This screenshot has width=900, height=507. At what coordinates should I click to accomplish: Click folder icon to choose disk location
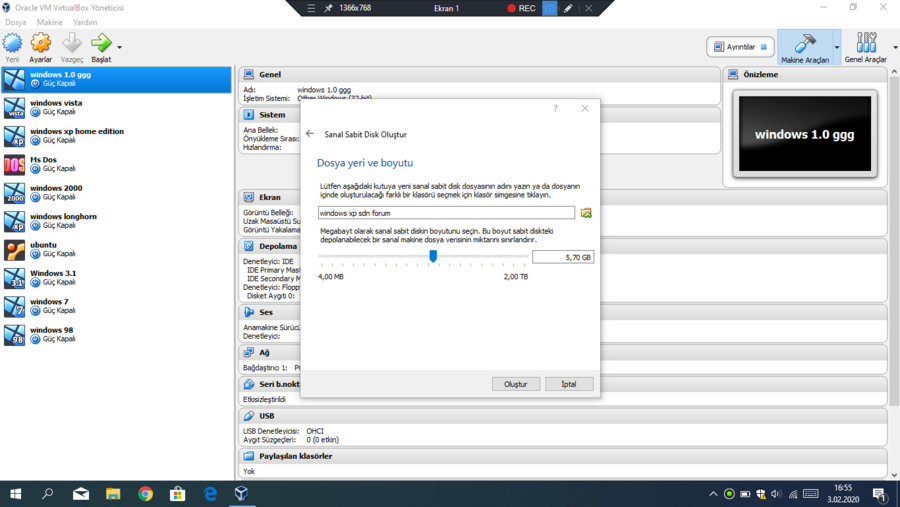coord(586,213)
